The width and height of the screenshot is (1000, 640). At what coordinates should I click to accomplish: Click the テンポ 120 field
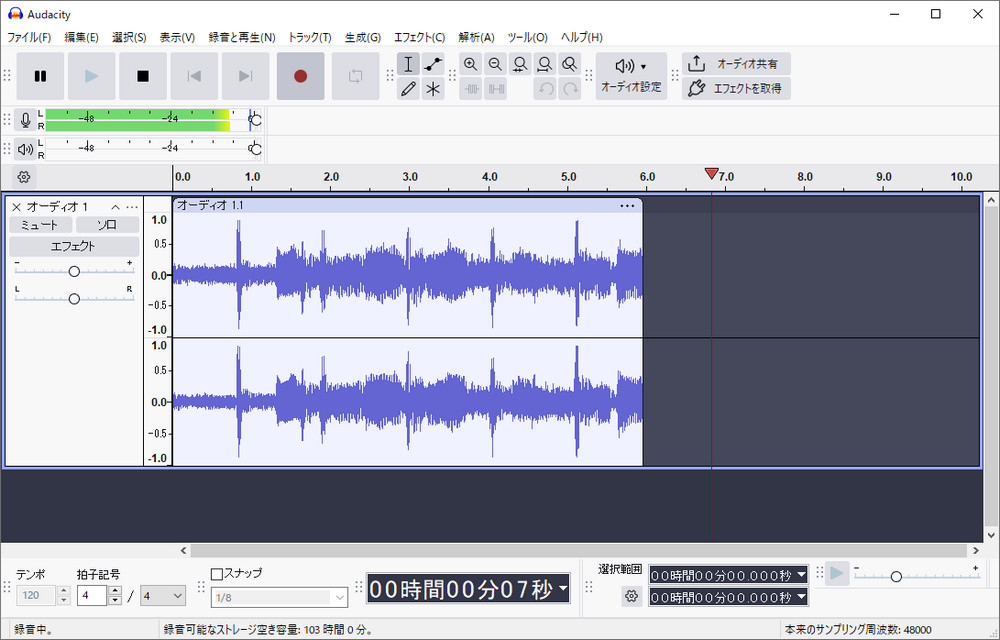pos(36,595)
